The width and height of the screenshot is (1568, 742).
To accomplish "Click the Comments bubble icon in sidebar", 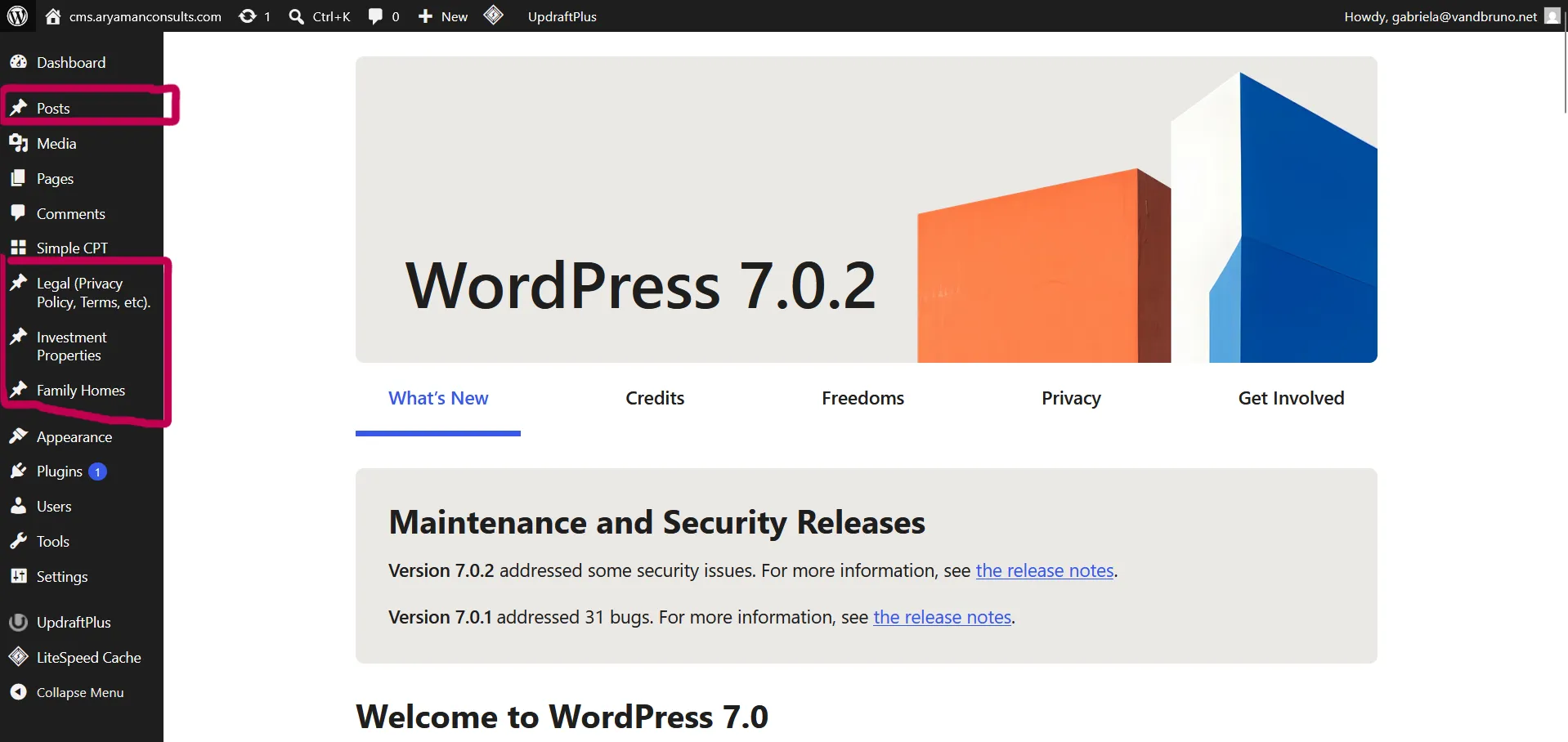I will [x=18, y=212].
